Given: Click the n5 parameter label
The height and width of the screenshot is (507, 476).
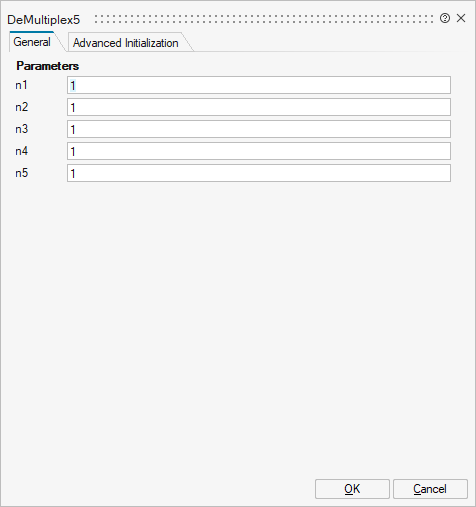Looking at the screenshot, I should [22, 173].
